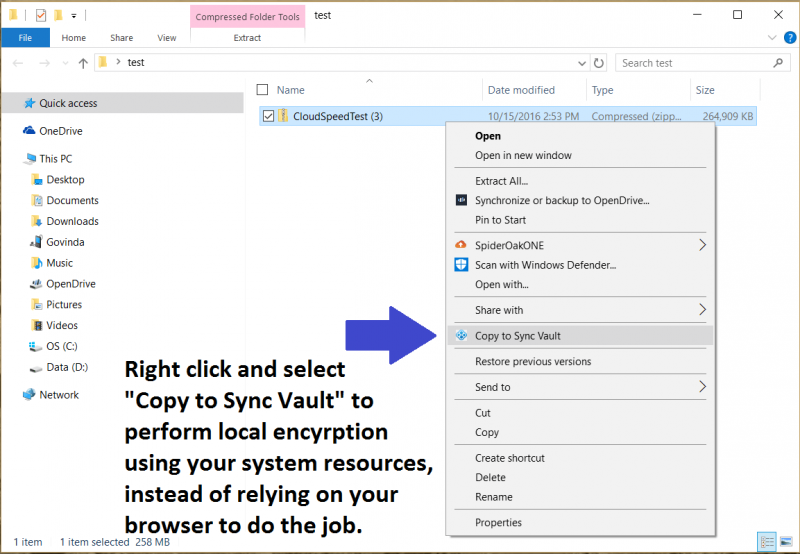
Task: Open the address bar history dropdown
Action: pyautogui.click(x=582, y=63)
